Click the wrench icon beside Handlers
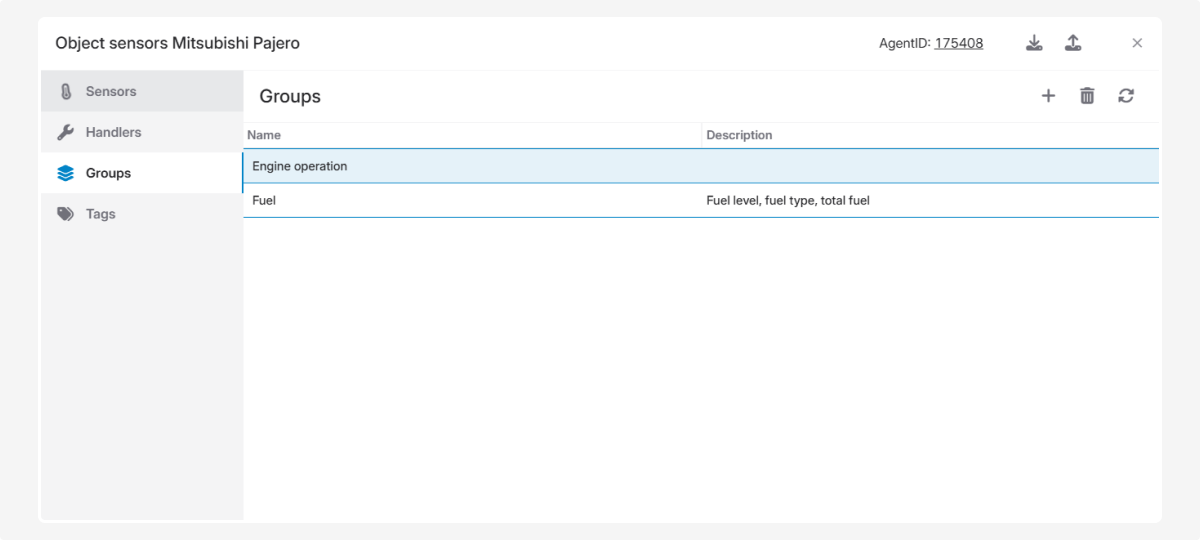The height and width of the screenshot is (540, 1200). pos(66,132)
